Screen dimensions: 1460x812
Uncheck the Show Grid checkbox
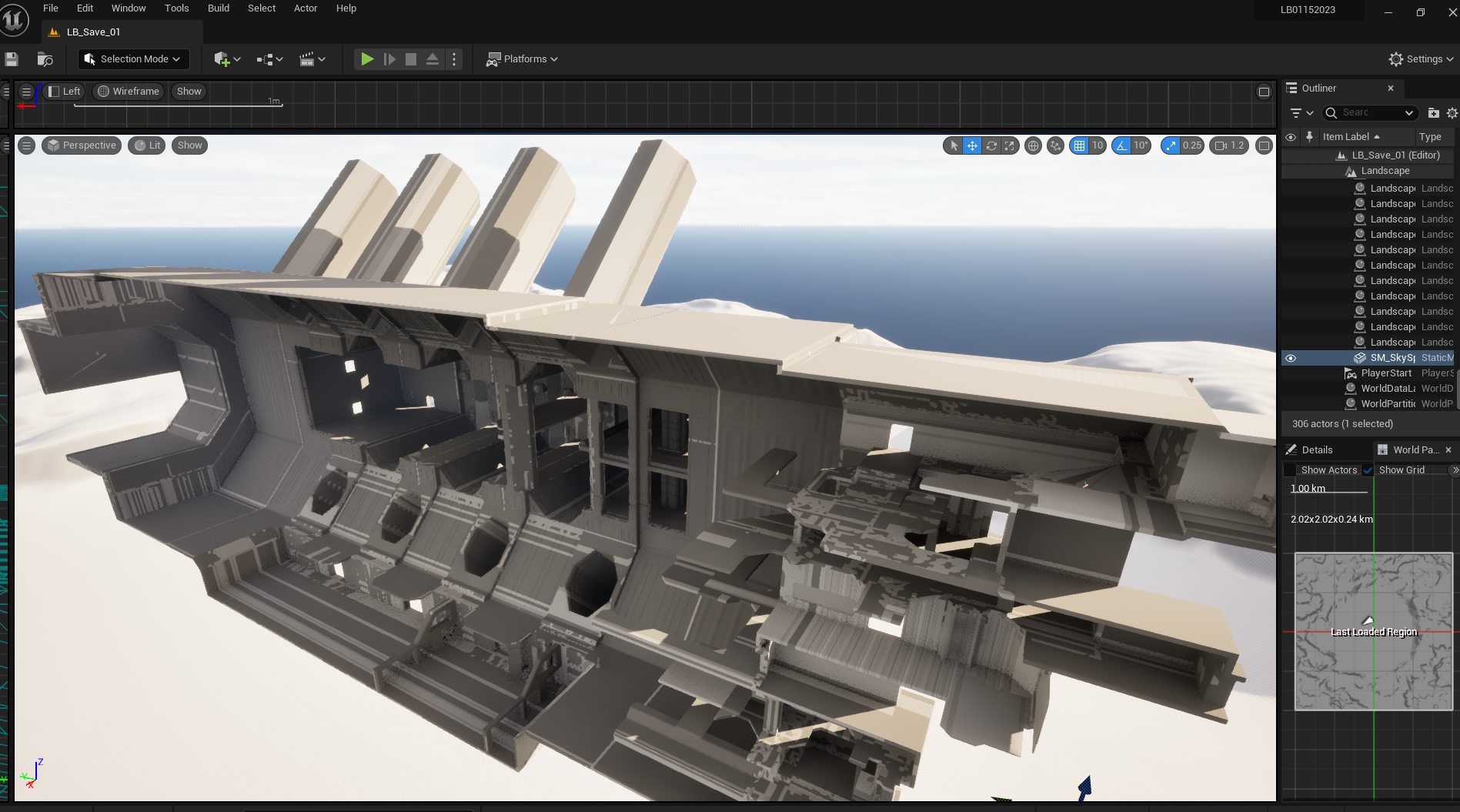1368,470
